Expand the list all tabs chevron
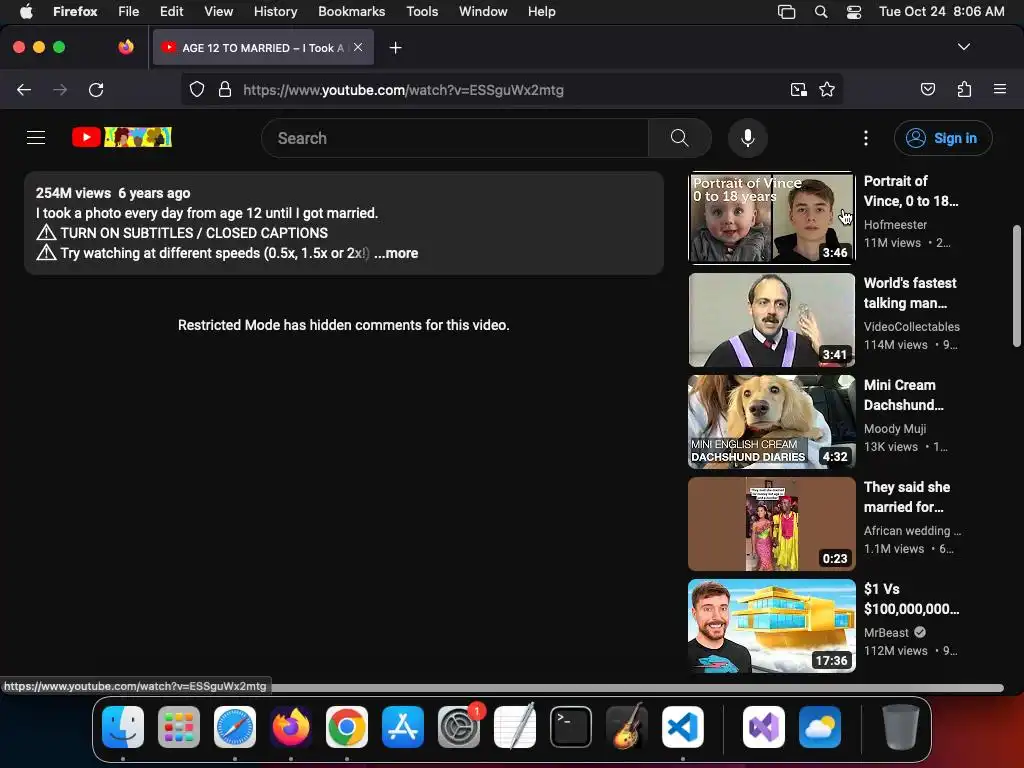 pos(964,47)
